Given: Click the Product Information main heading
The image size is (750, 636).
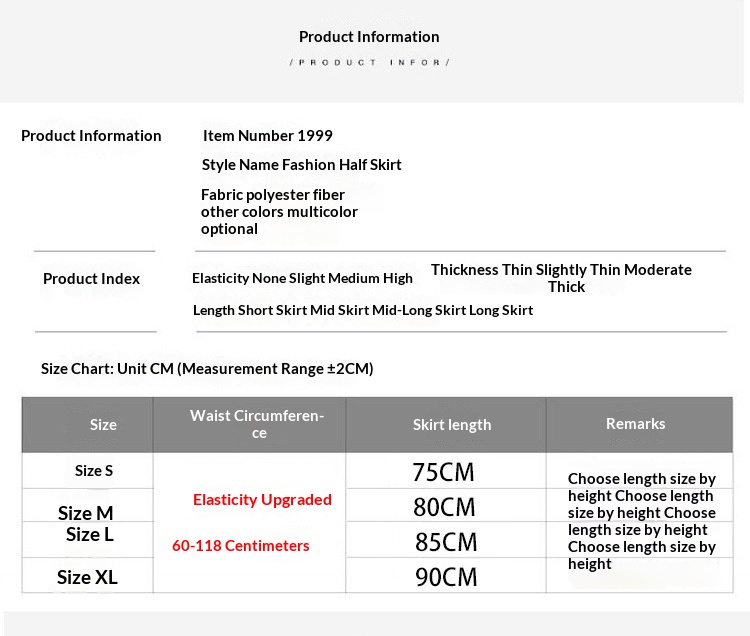Looking at the screenshot, I should coord(369,37).
